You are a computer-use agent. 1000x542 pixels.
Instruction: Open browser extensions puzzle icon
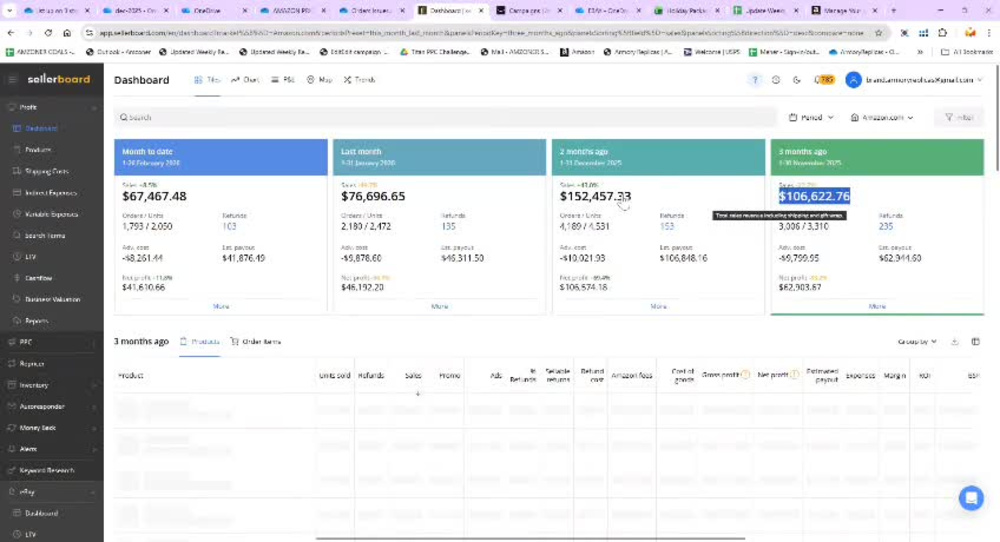tap(943, 33)
